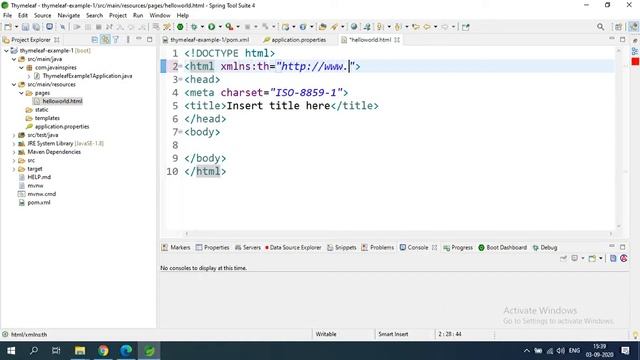Image resolution: width=640 pixels, height=360 pixels.
Task: Open Microsoft Edge from the taskbar
Action: (x=126, y=351)
